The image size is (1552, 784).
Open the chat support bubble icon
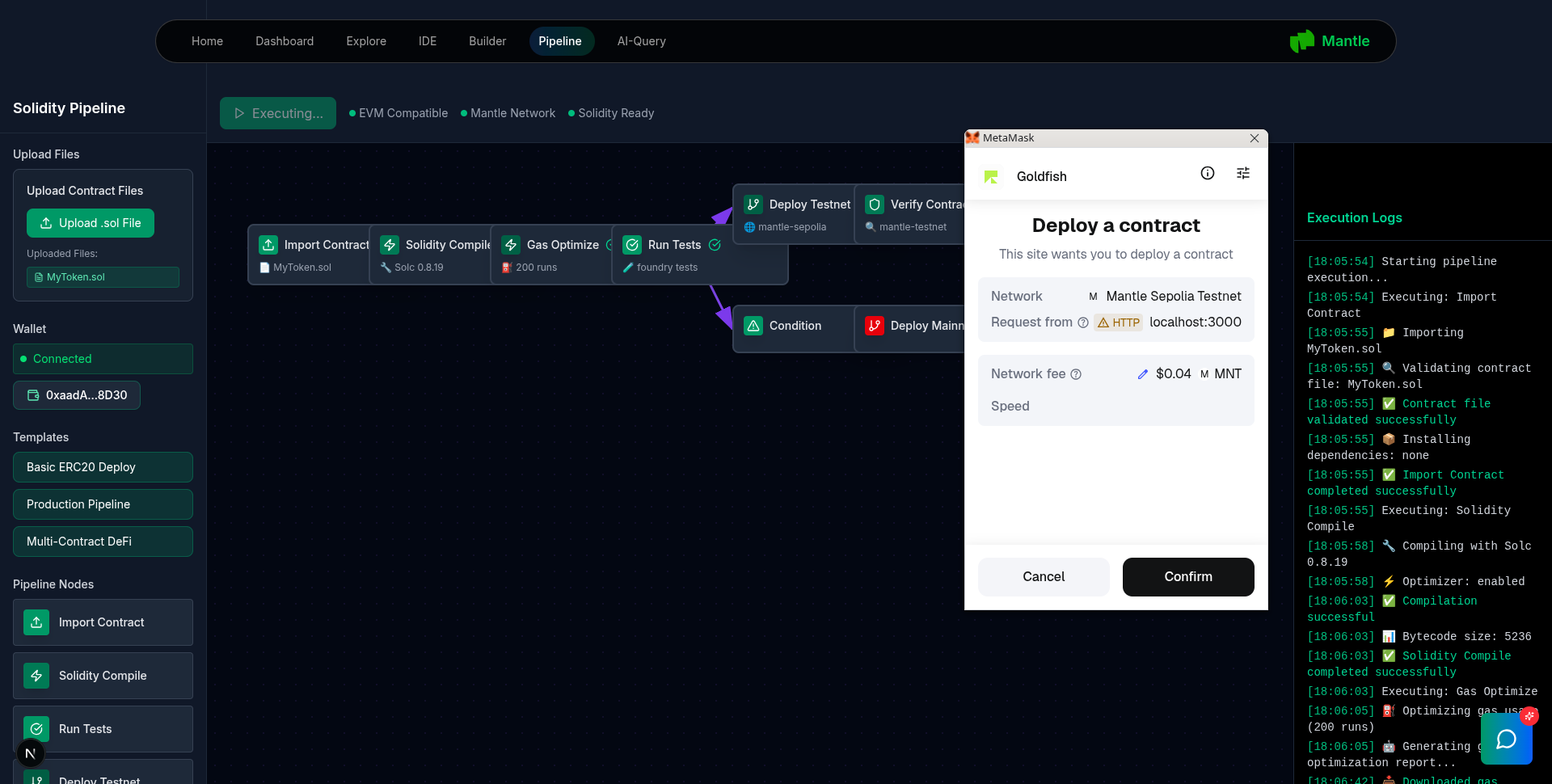pyautogui.click(x=1506, y=739)
